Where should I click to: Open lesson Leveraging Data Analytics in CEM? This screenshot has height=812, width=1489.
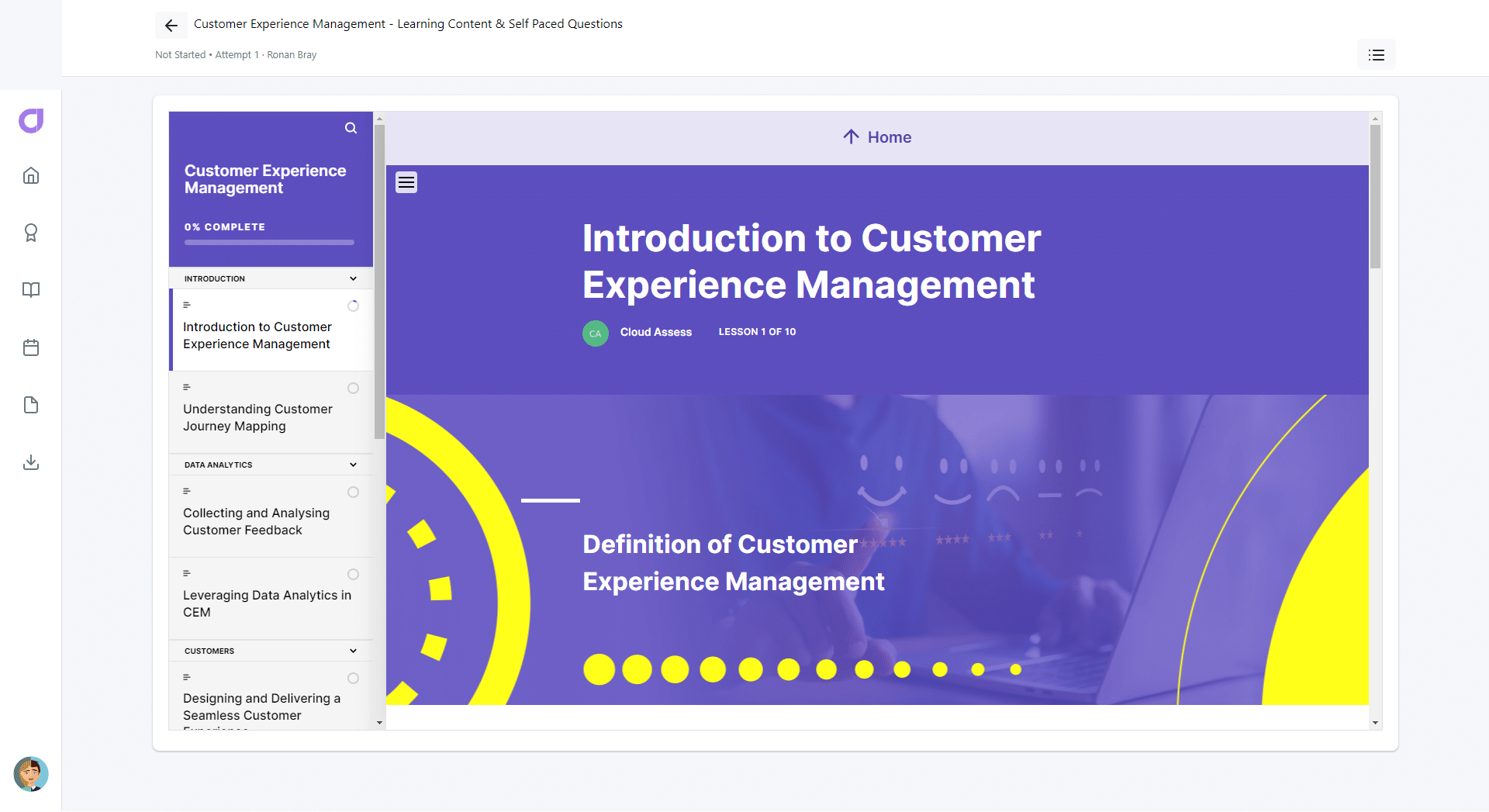coord(271,599)
